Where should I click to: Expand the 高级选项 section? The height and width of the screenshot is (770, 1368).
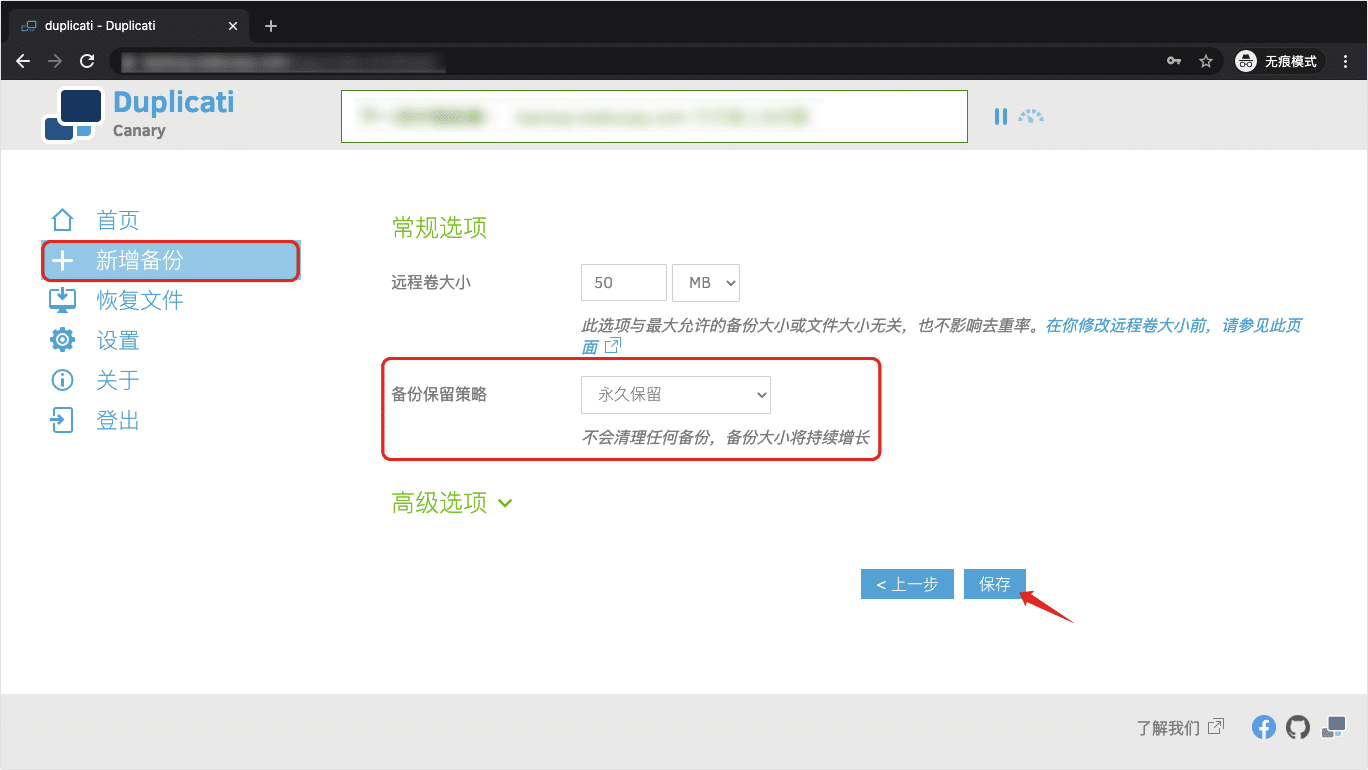[452, 502]
